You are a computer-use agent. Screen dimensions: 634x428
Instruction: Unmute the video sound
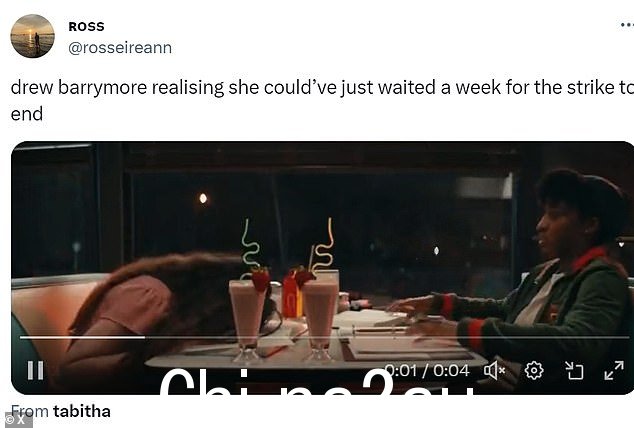pos(494,370)
